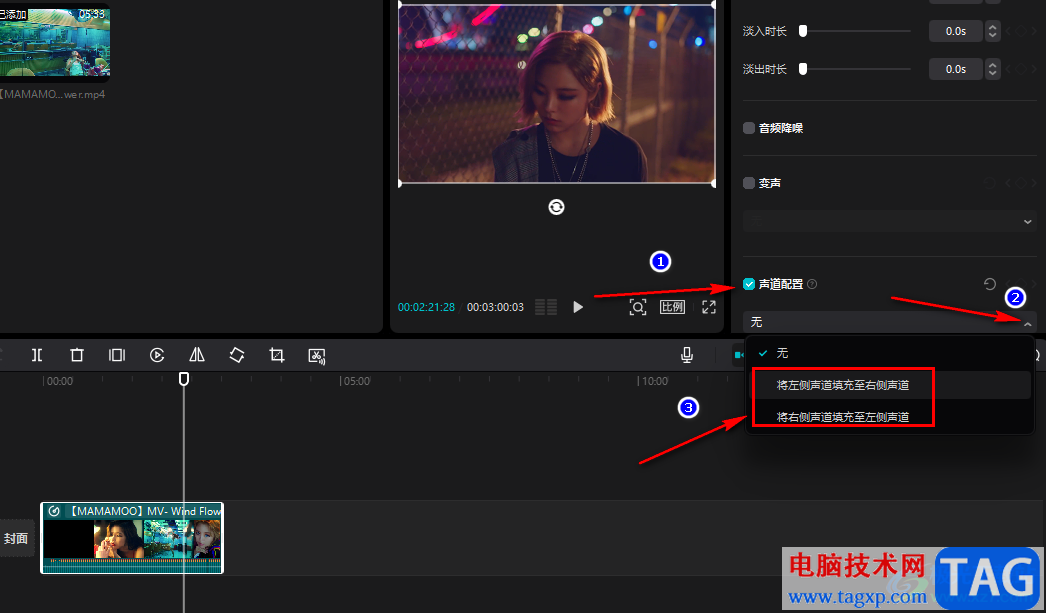Click the preview quality grid icon

[546, 307]
